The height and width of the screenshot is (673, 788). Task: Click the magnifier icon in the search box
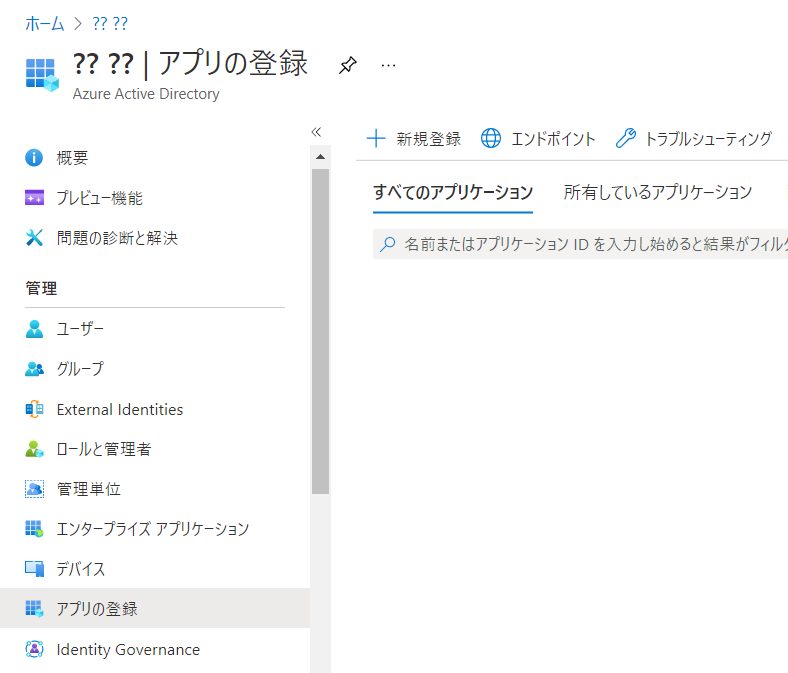387,244
